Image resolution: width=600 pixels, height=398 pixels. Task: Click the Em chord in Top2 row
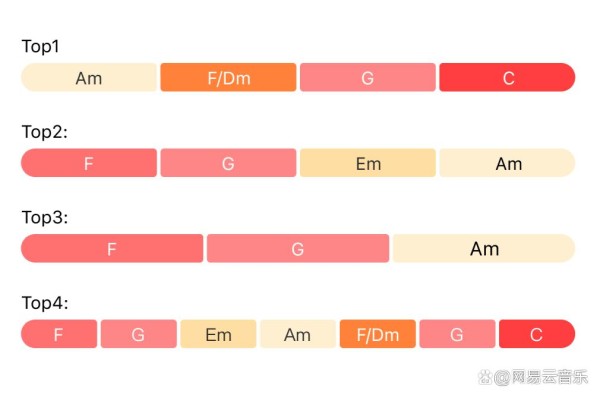click(x=368, y=163)
